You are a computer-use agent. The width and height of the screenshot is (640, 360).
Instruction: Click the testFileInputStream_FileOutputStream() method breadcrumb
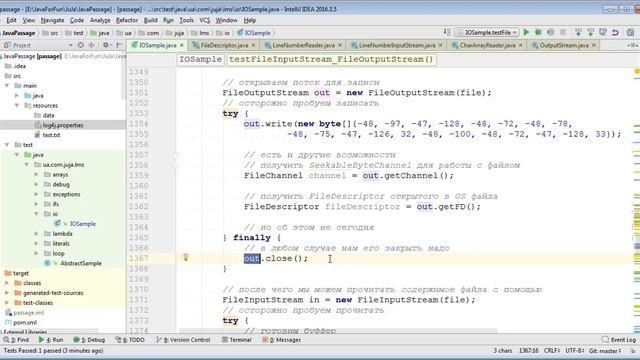coord(331,60)
